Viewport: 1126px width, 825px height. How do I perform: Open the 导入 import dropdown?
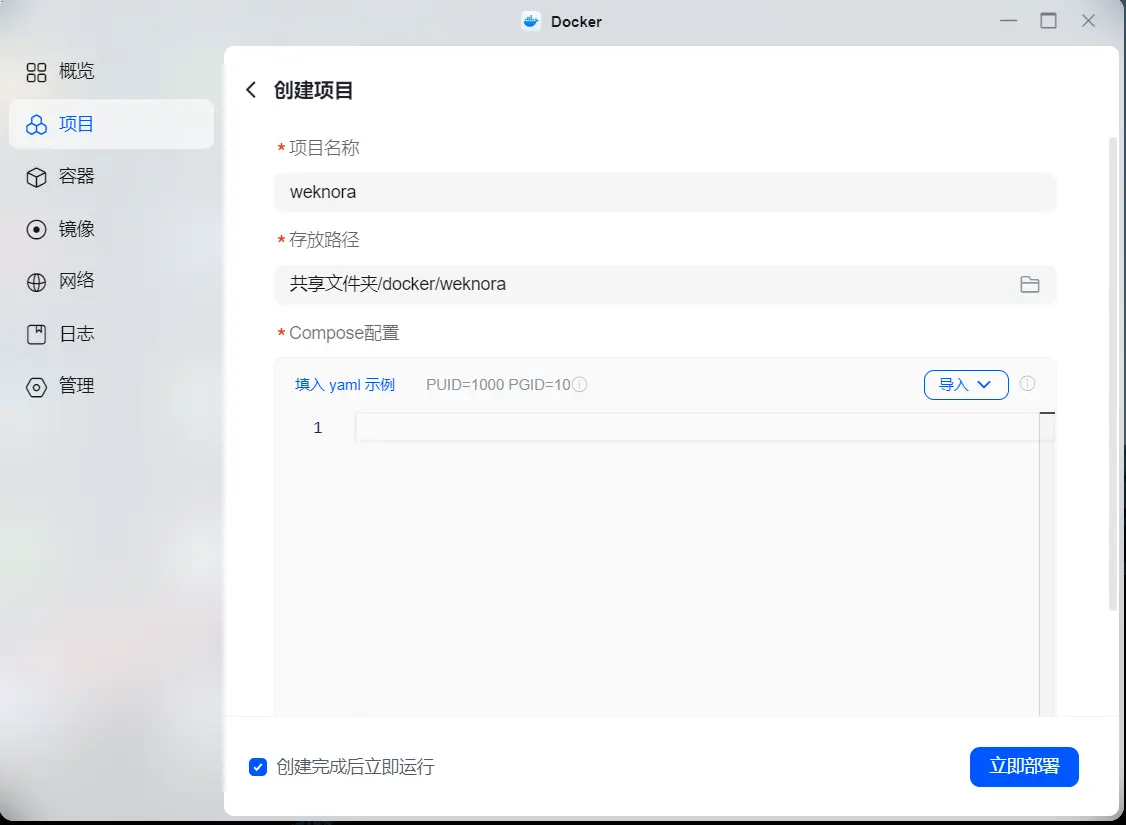coord(966,385)
